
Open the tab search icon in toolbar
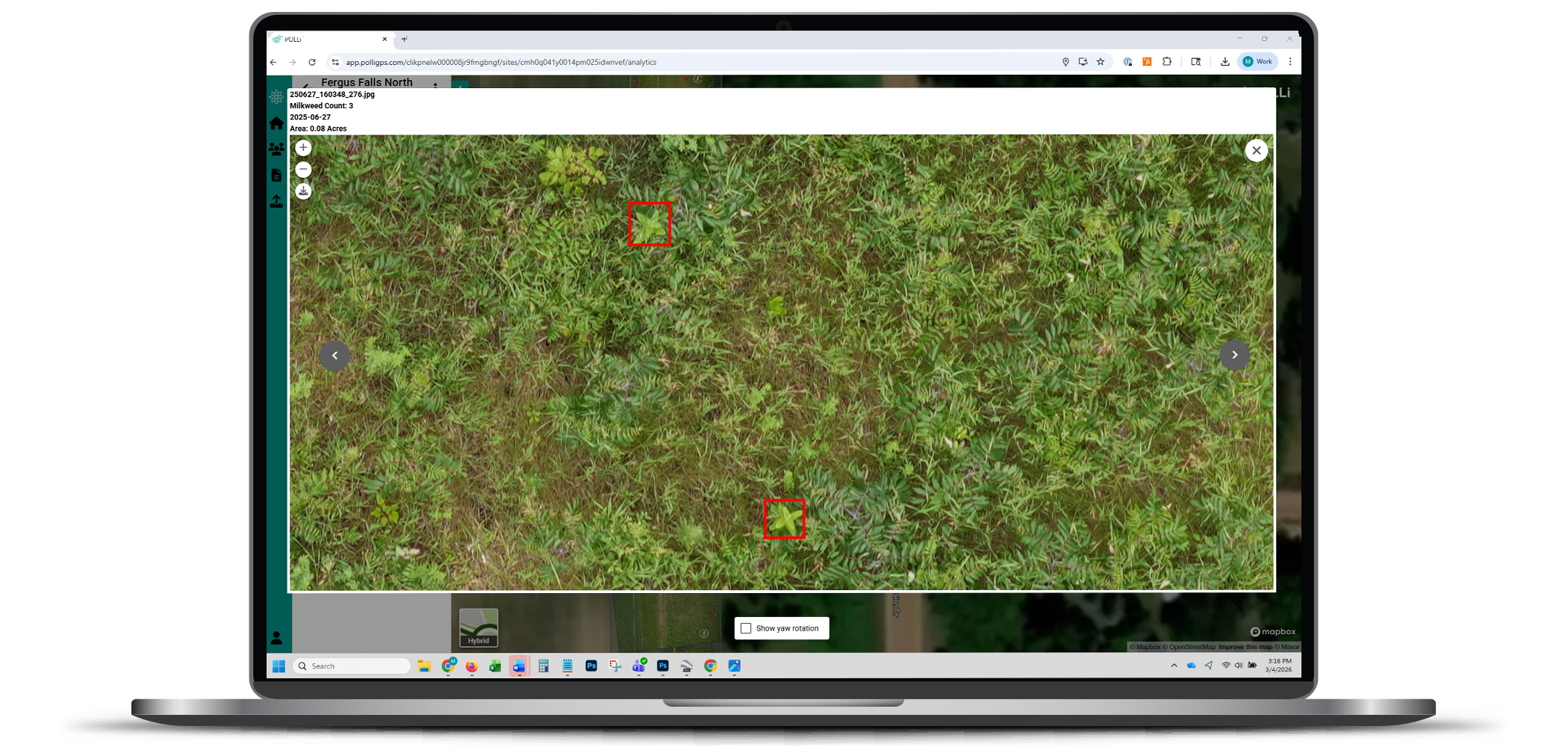[x=1195, y=62]
